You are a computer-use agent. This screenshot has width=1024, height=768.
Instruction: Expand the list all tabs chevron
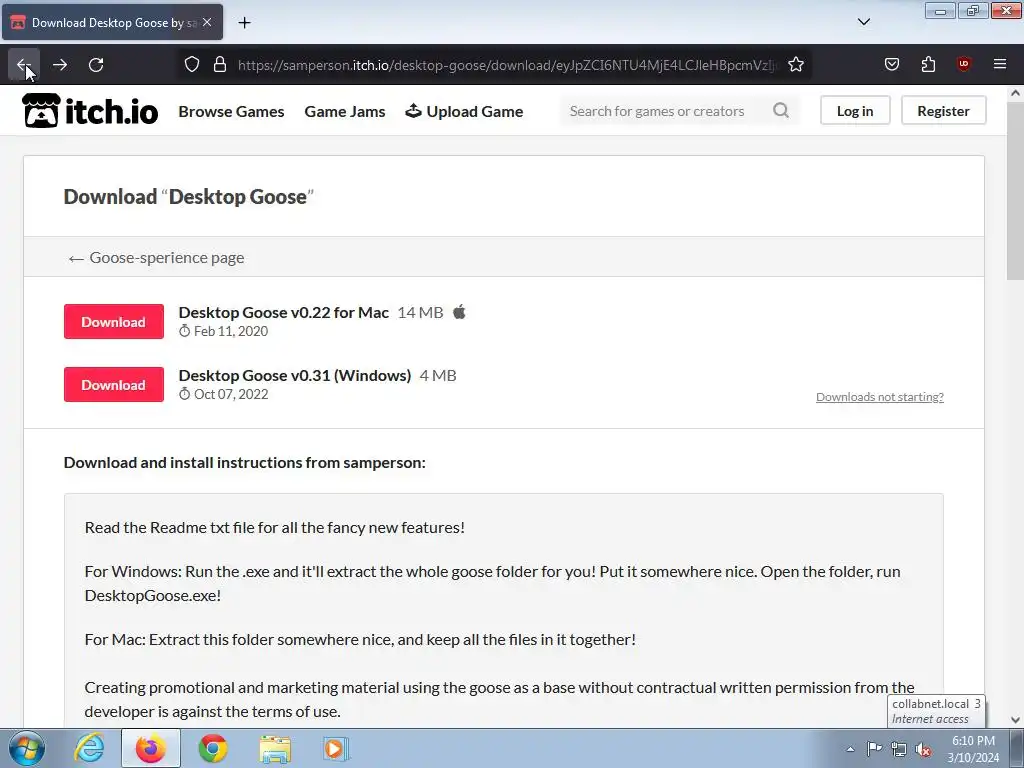click(863, 22)
